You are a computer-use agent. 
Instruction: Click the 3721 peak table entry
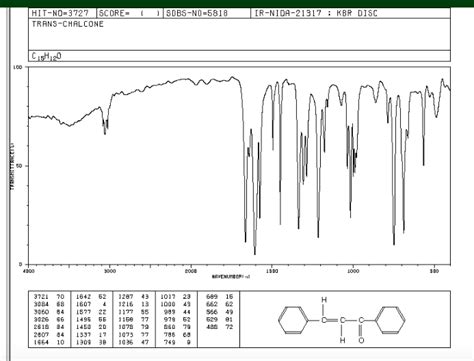[x=41, y=296]
